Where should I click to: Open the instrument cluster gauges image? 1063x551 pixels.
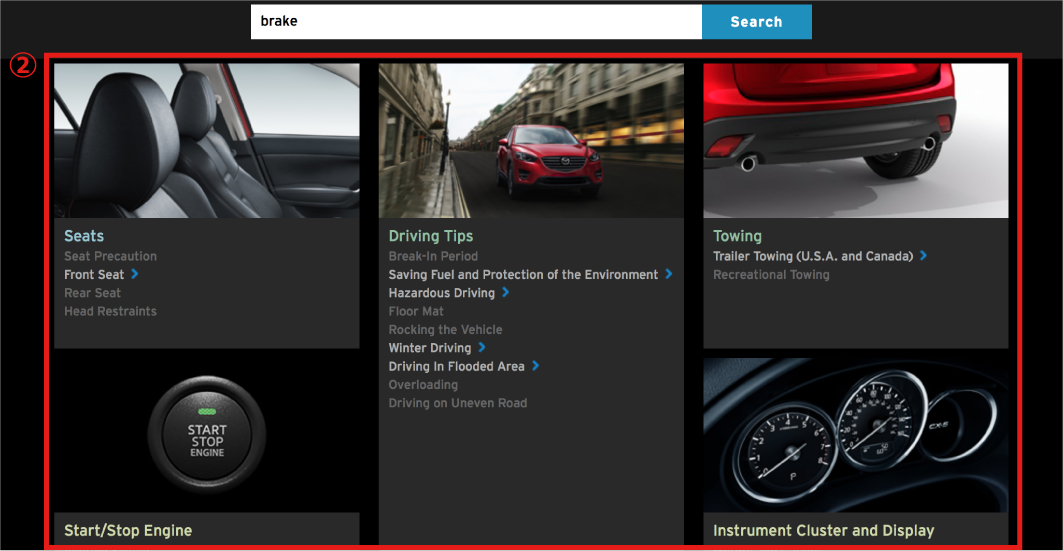click(855, 436)
